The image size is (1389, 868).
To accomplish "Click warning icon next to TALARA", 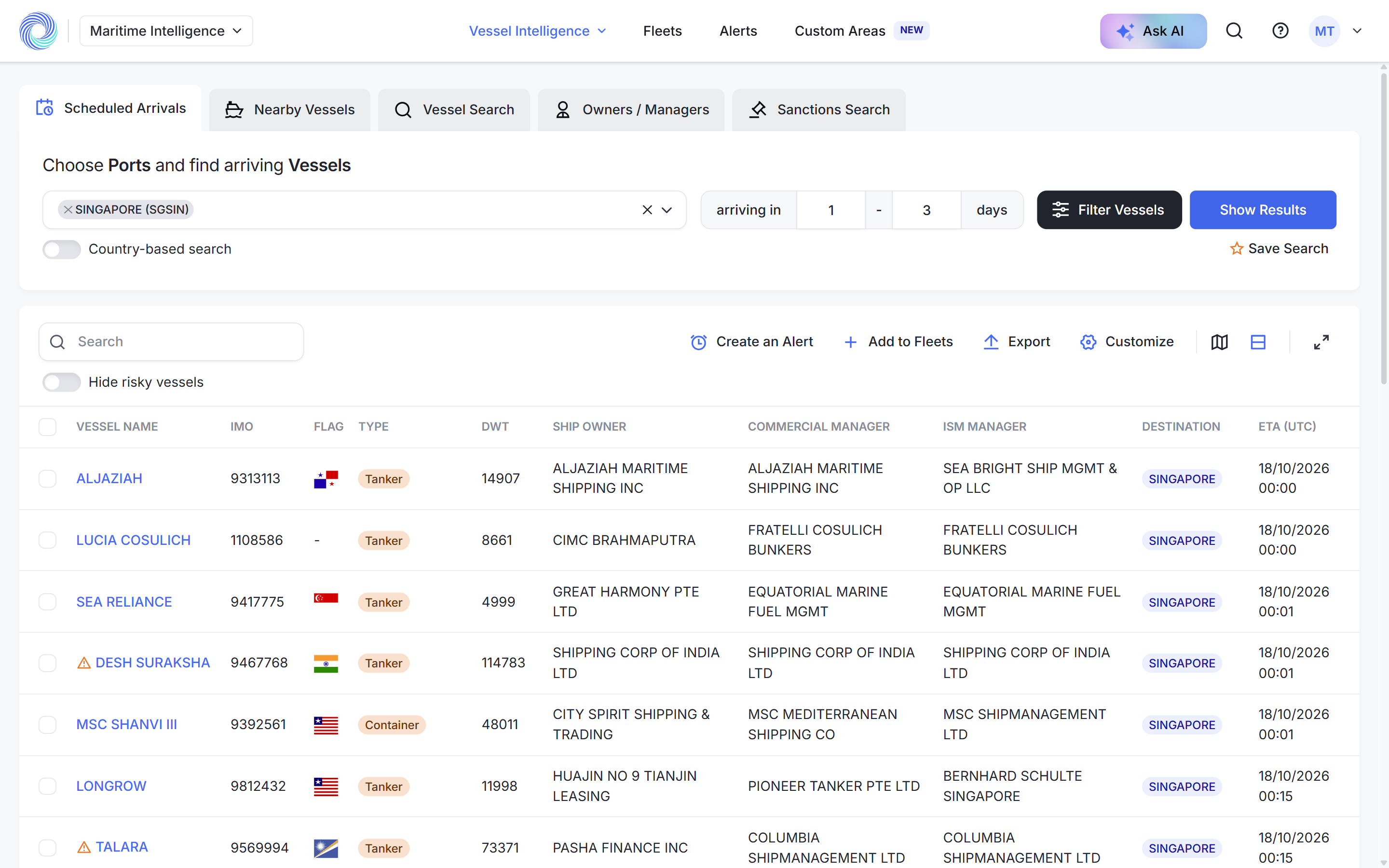I will (x=84, y=847).
